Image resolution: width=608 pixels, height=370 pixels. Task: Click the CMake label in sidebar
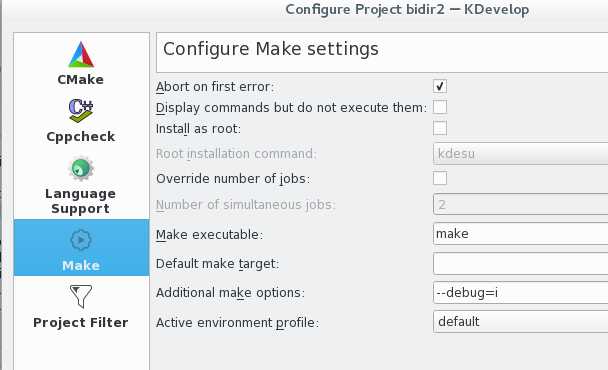(81, 80)
